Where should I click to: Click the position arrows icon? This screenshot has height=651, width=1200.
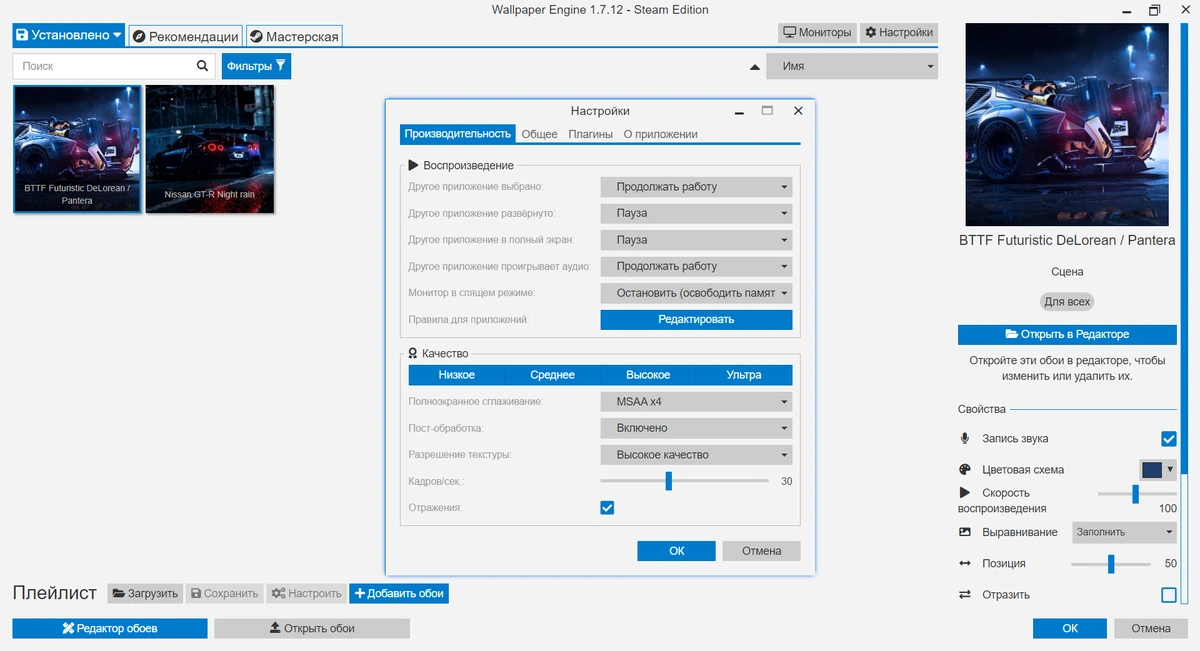click(965, 563)
